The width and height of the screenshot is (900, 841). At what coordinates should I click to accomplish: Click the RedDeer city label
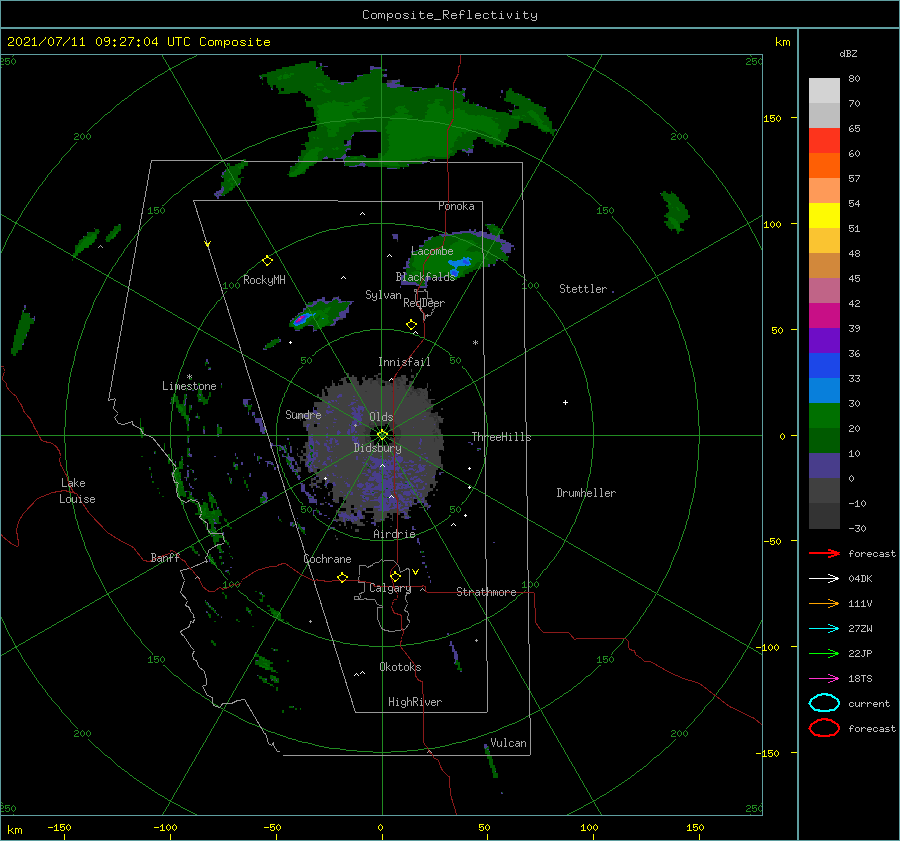[x=424, y=303]
